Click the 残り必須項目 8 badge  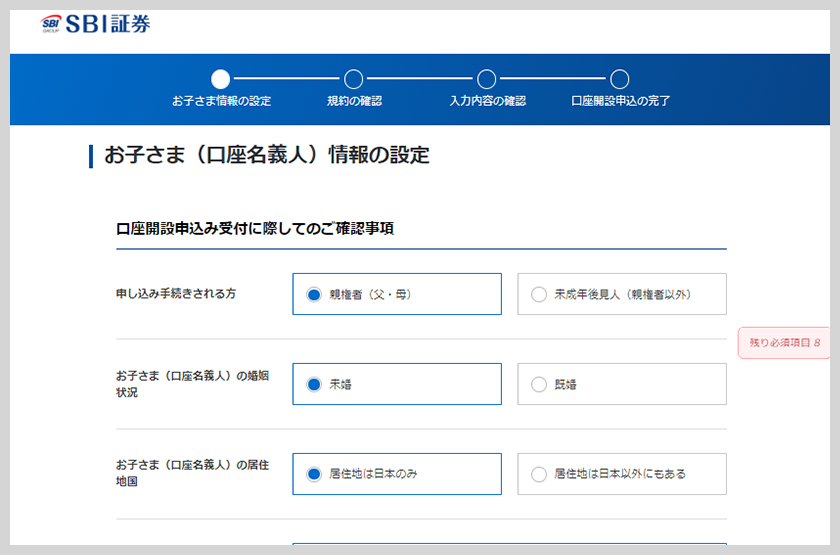(x=784, y=343)
